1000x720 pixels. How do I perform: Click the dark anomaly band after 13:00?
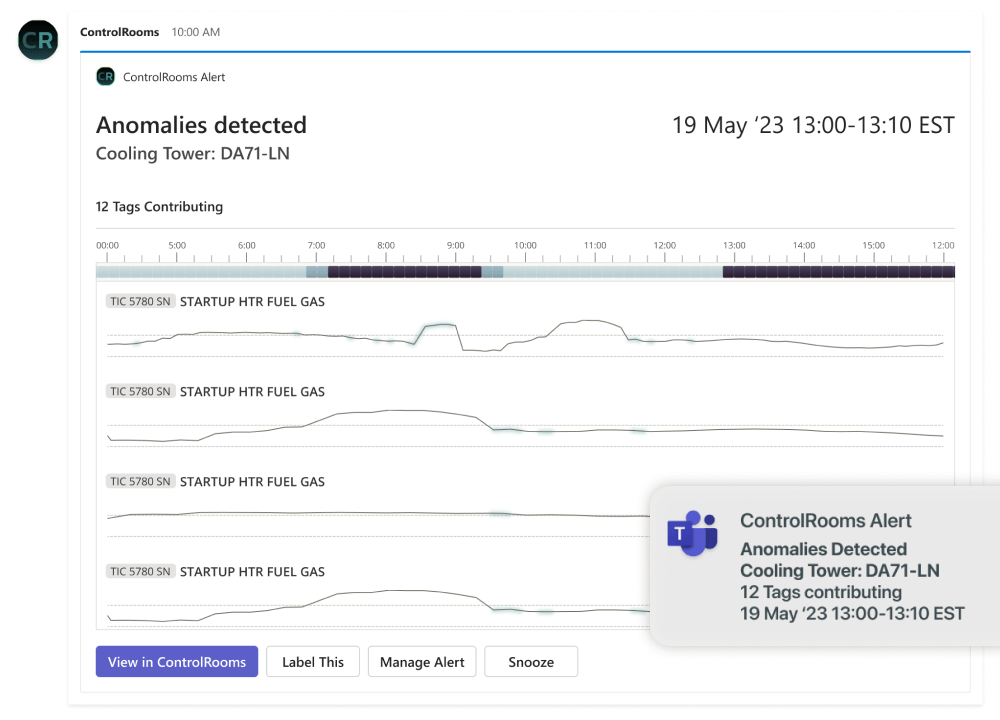pyautogui.click(x=839, y=272)
